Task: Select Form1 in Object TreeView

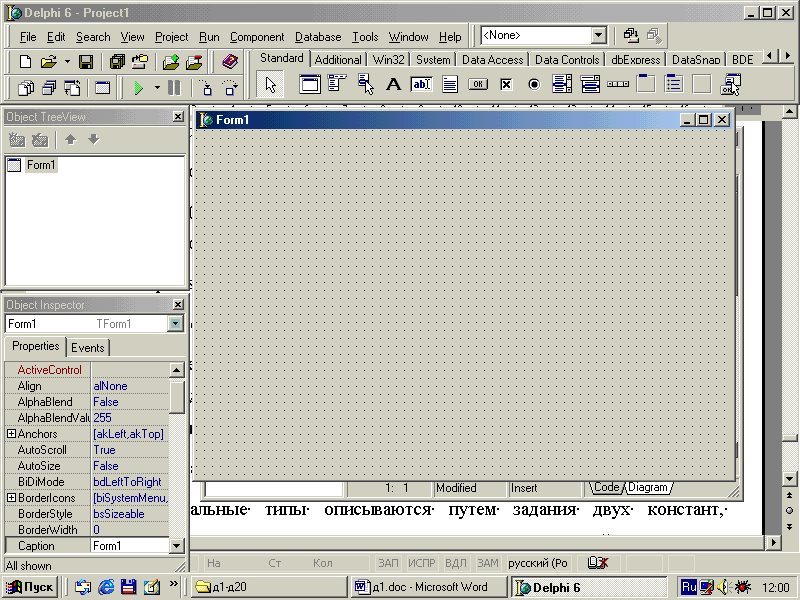Action: 40,165
